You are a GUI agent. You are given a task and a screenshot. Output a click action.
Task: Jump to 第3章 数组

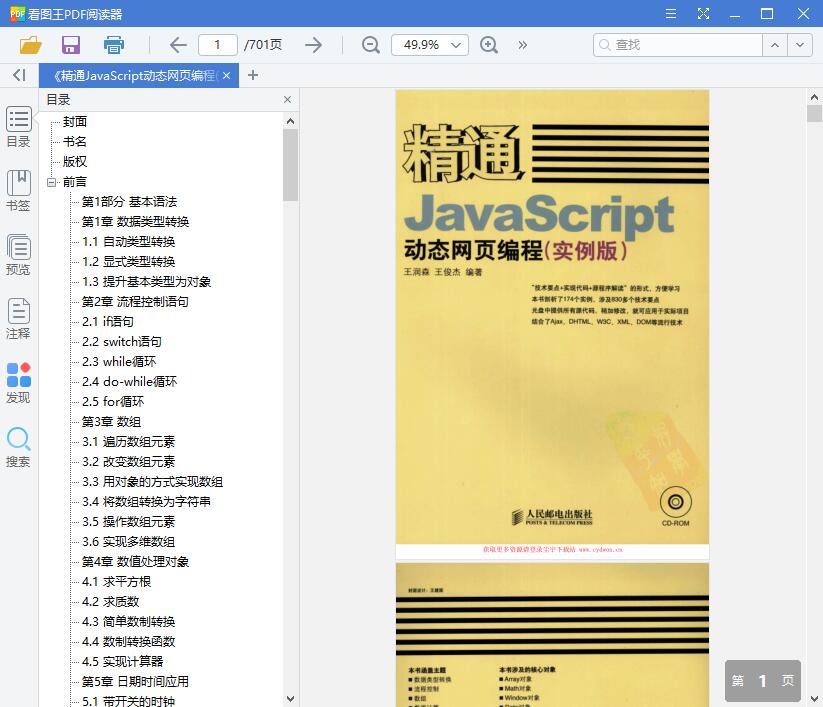111,422
